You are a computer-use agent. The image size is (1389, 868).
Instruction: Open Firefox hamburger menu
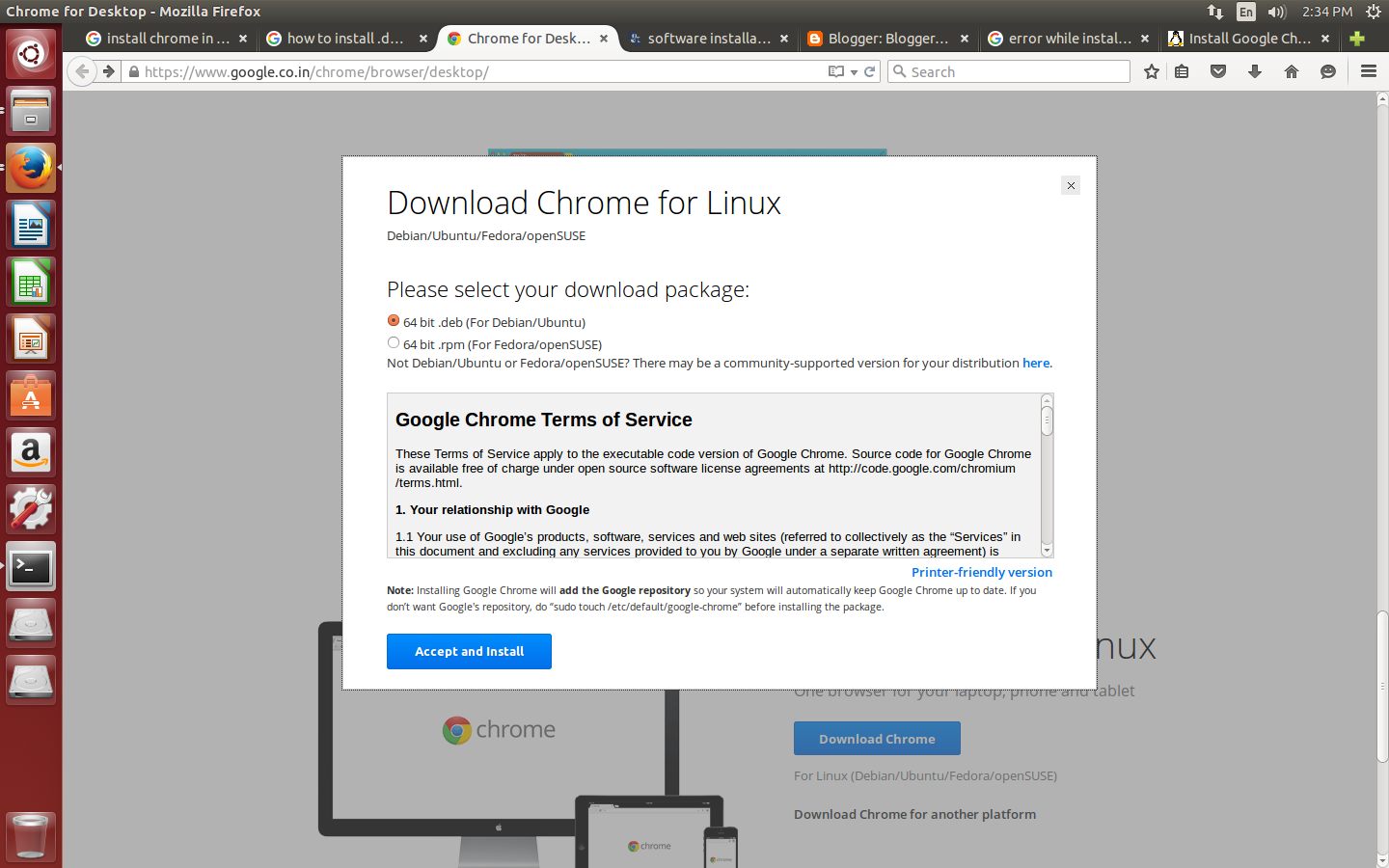[x=1369, y=71]
